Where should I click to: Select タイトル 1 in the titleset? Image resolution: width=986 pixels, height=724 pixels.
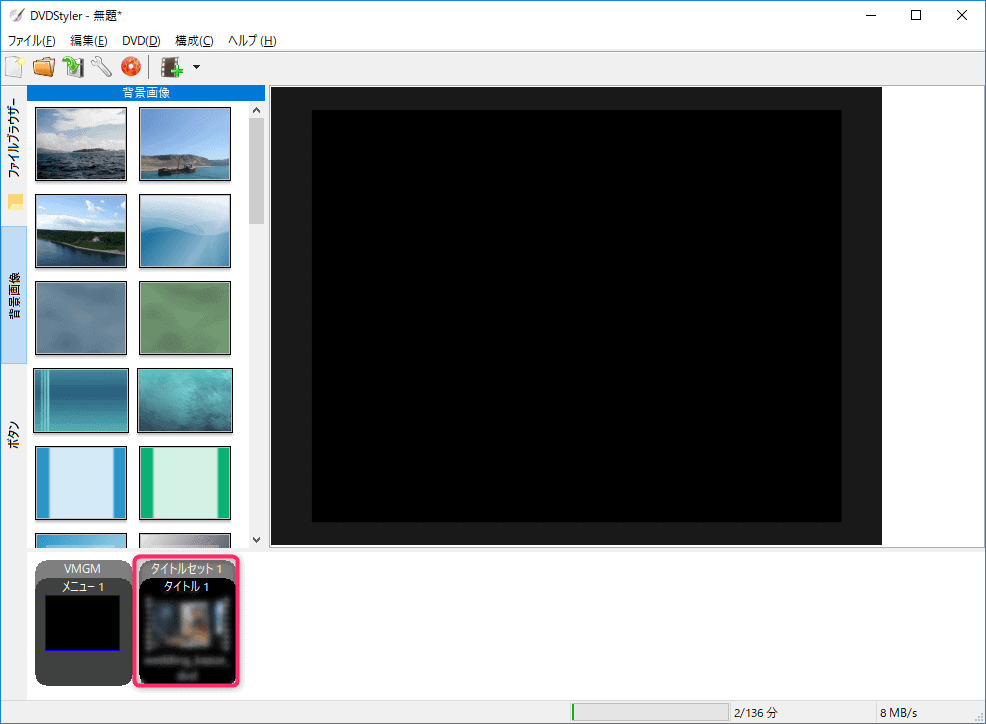coord(186,629)
